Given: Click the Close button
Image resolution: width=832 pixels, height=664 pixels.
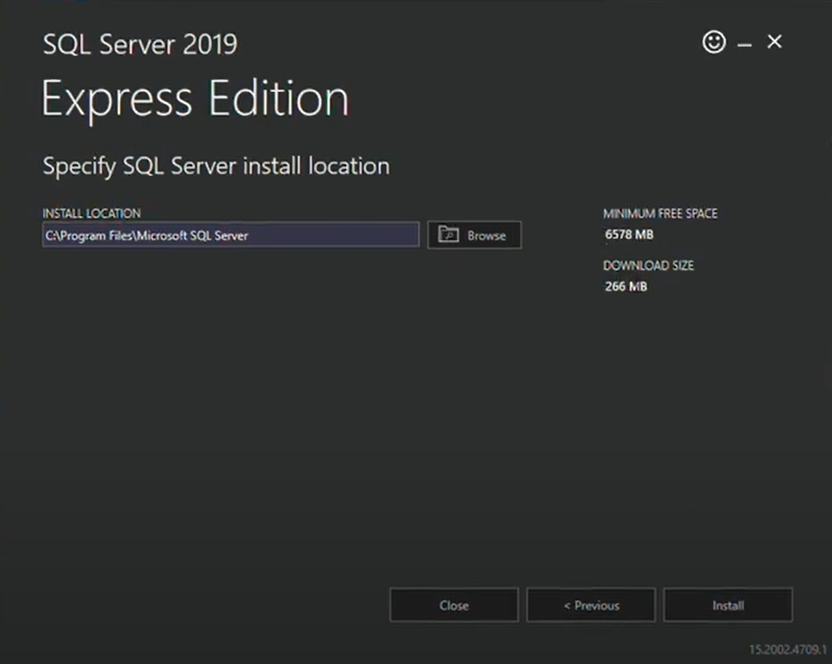Looking at the screenshot, I should pyautogui.click(x=454, y=605).
